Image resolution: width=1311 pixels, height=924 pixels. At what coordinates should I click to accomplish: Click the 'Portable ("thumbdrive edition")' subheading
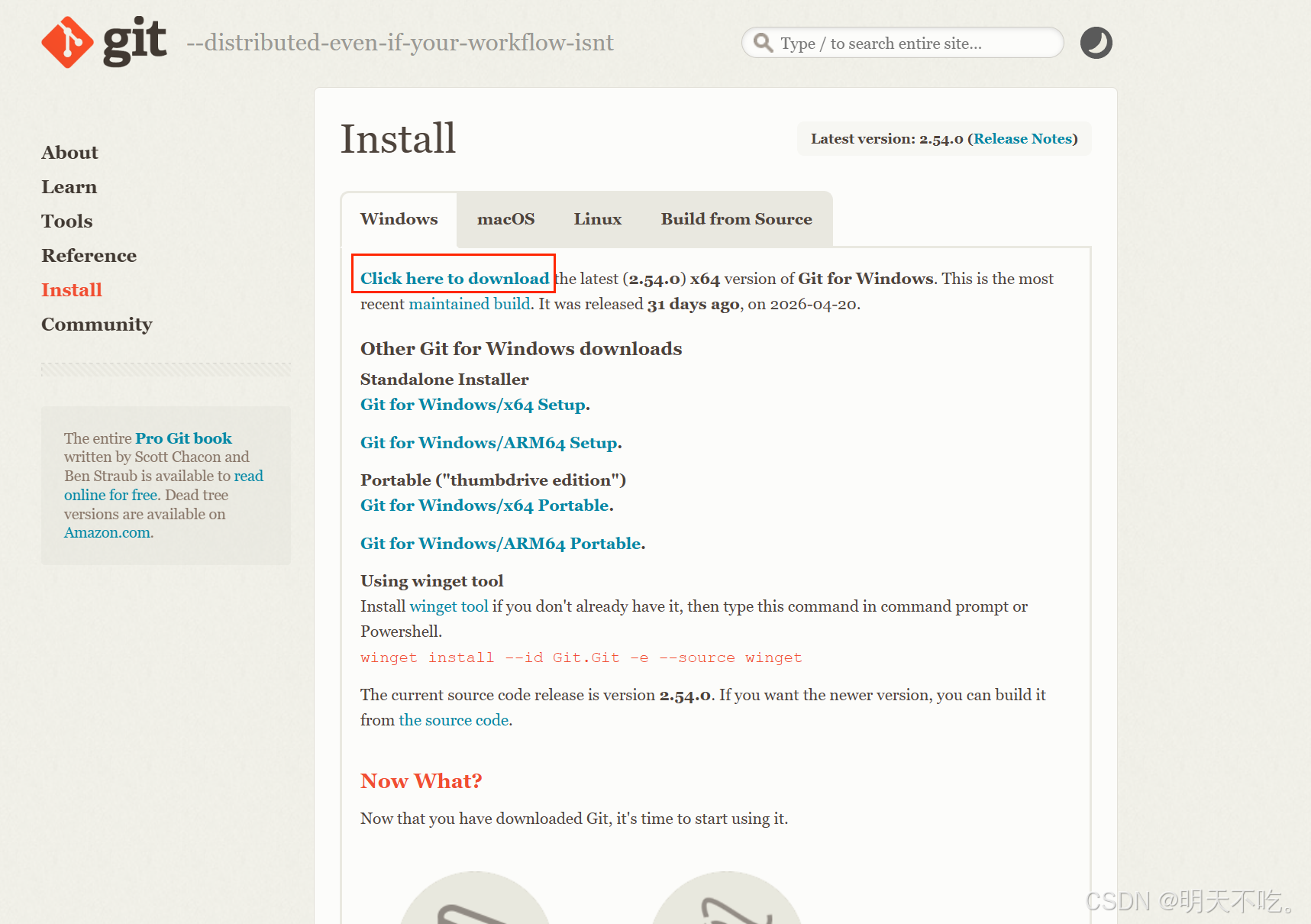click(493, 480)
